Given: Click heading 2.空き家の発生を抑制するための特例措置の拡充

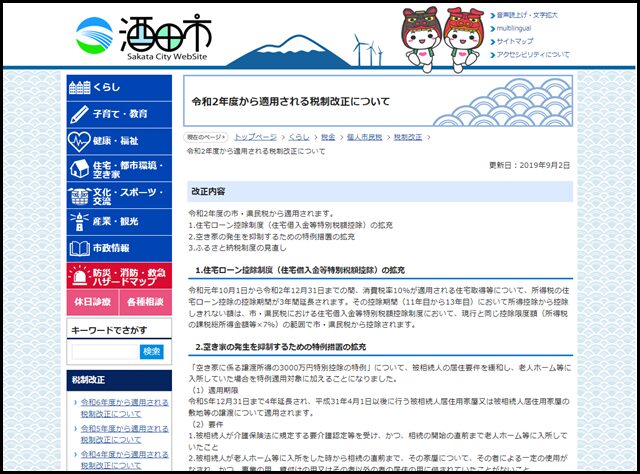Looking at the screenshot, I should point(280,347).
